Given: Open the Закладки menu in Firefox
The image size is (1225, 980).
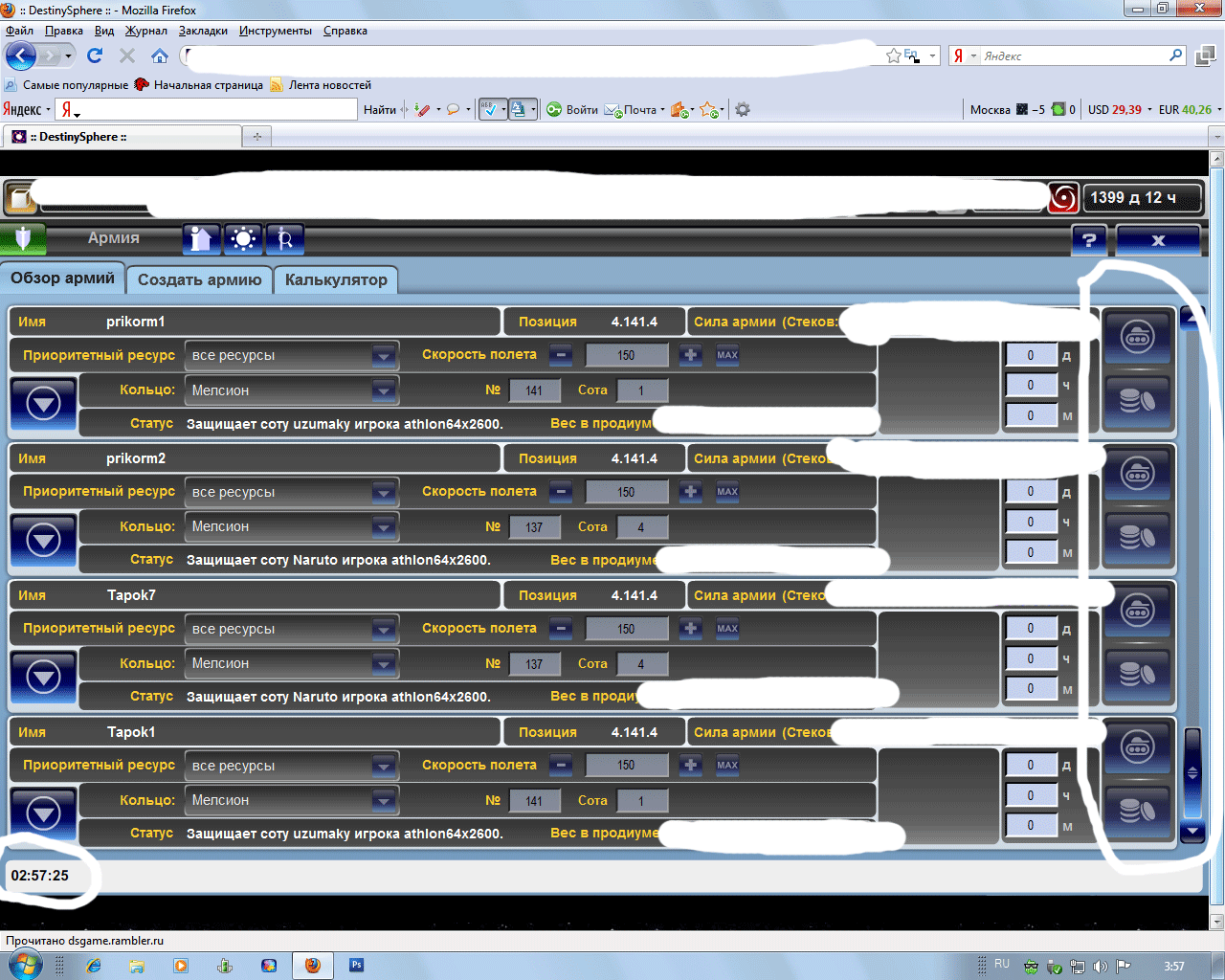Looking at the screenshot, I should tap(203, 31).
